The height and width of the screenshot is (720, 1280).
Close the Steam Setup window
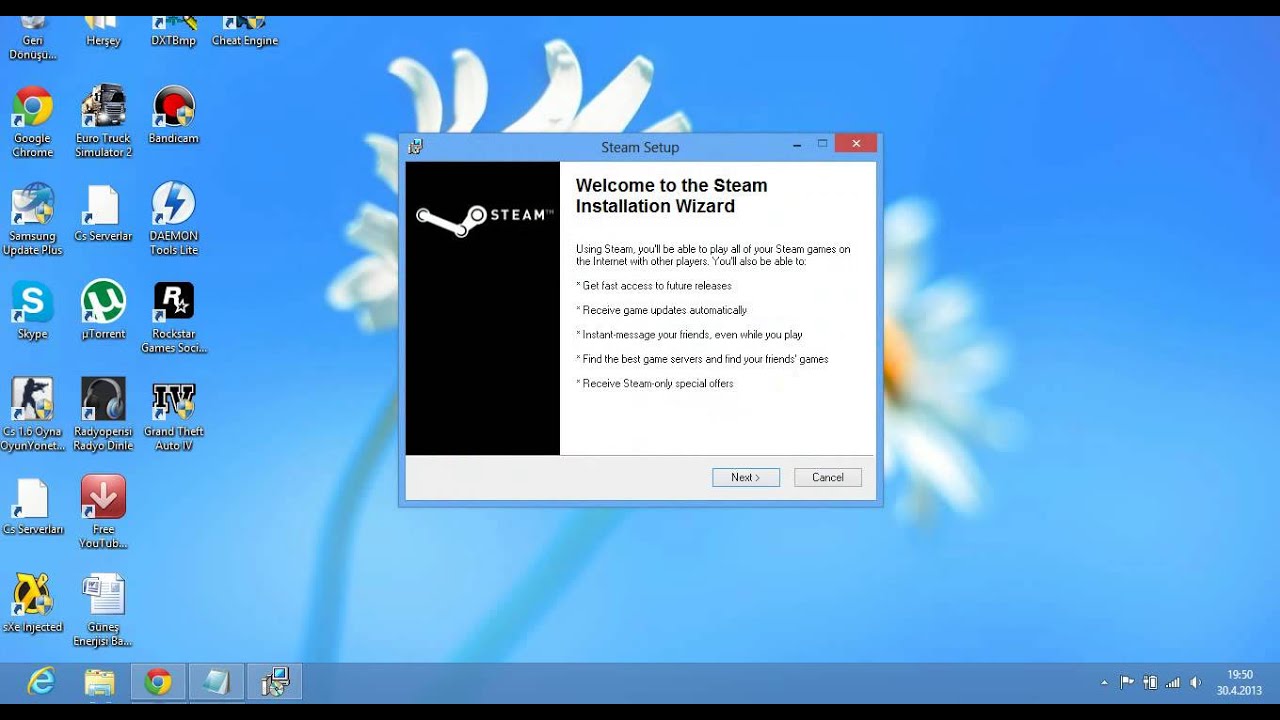[x=856, y=144]
